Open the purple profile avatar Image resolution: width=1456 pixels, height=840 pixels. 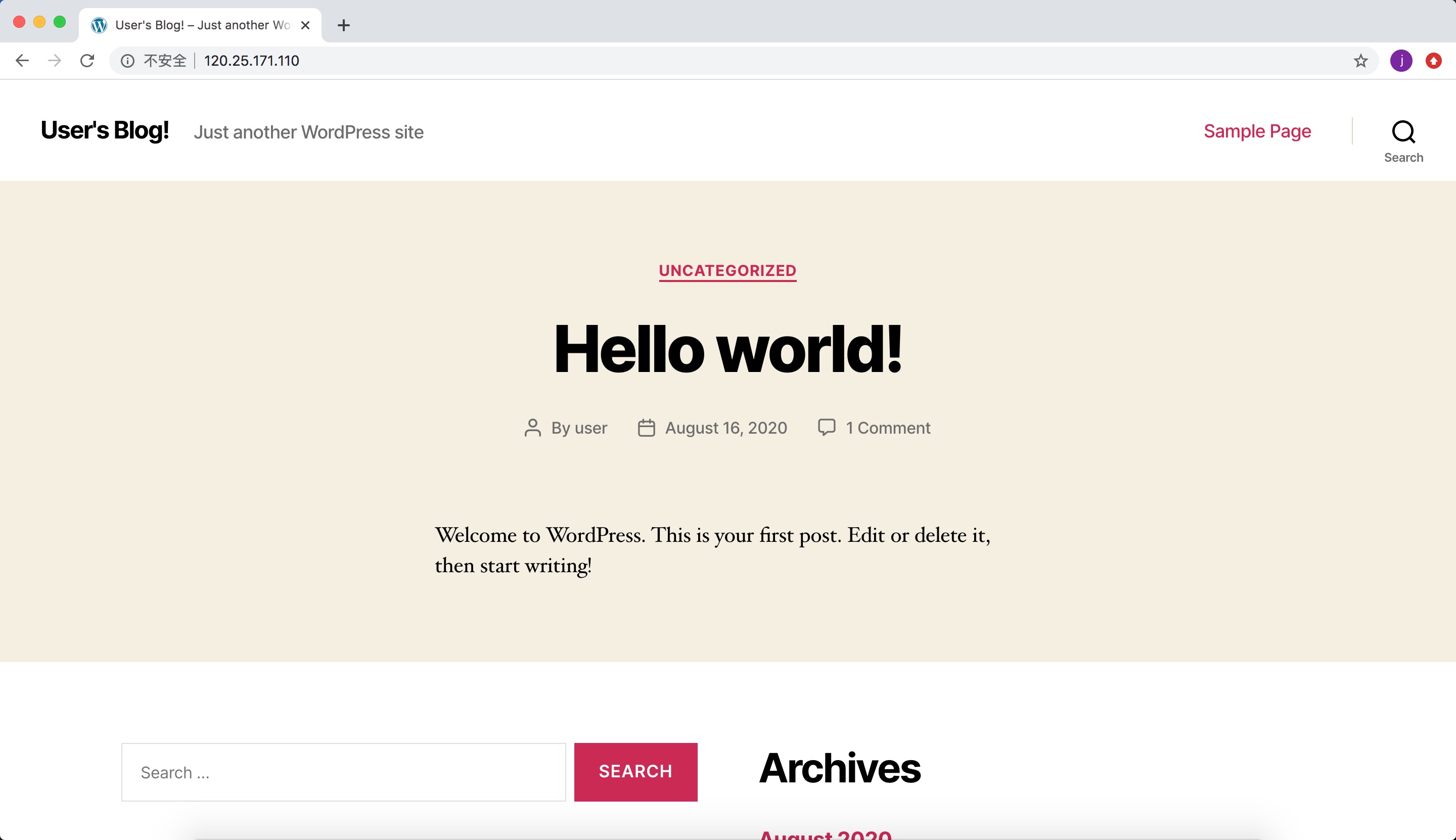click(1400, 61)
